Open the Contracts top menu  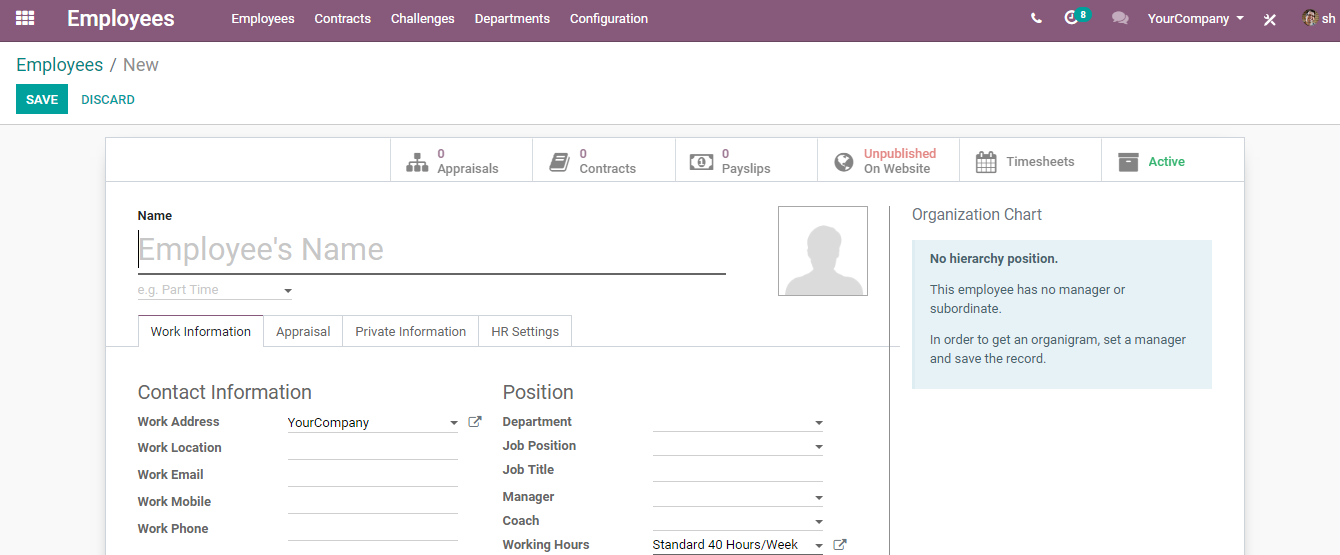(342, 18)
